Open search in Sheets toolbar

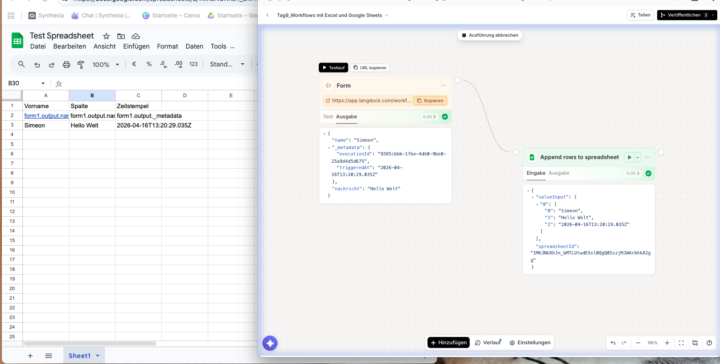pos(21,64)
